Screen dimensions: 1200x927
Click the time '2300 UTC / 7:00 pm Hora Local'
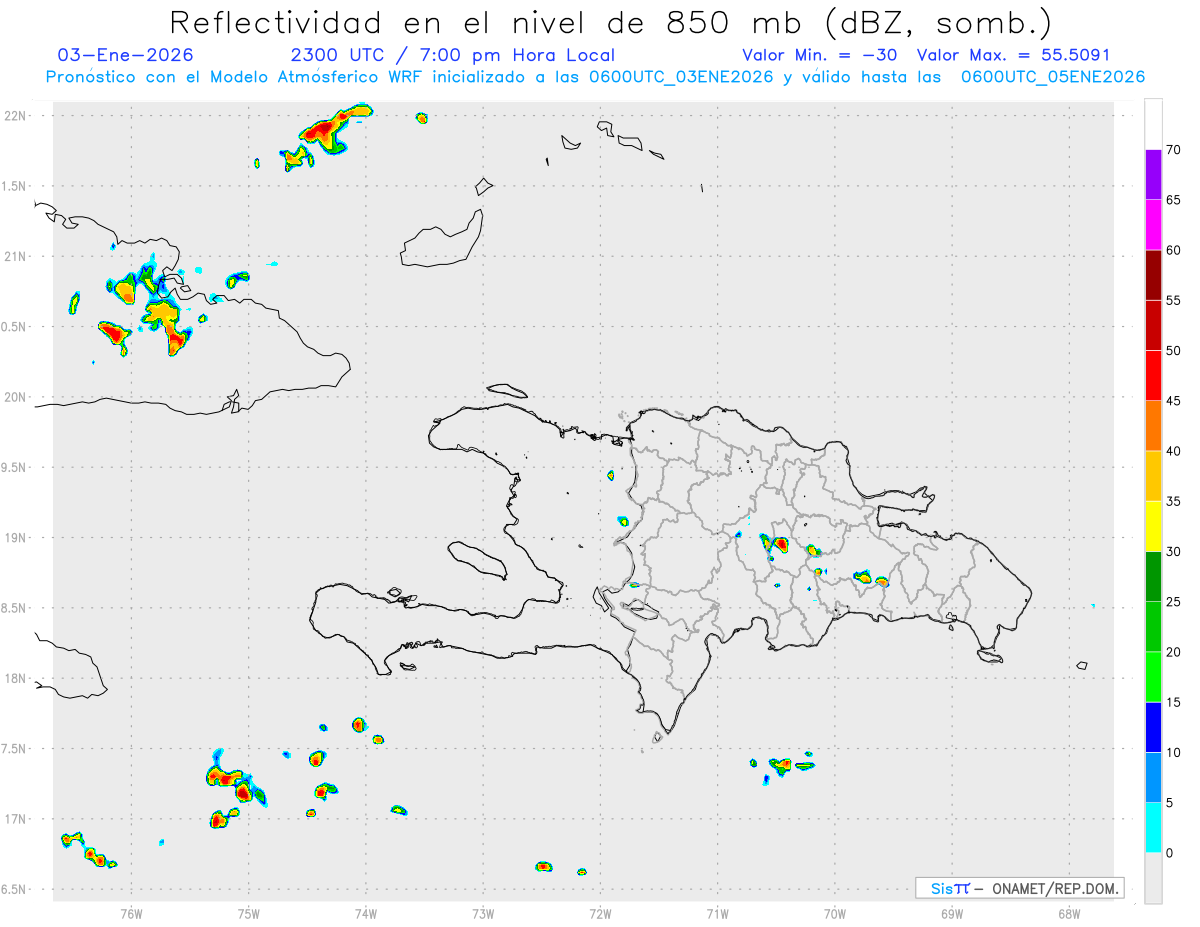pyautogui.click(x=452, y=55)
